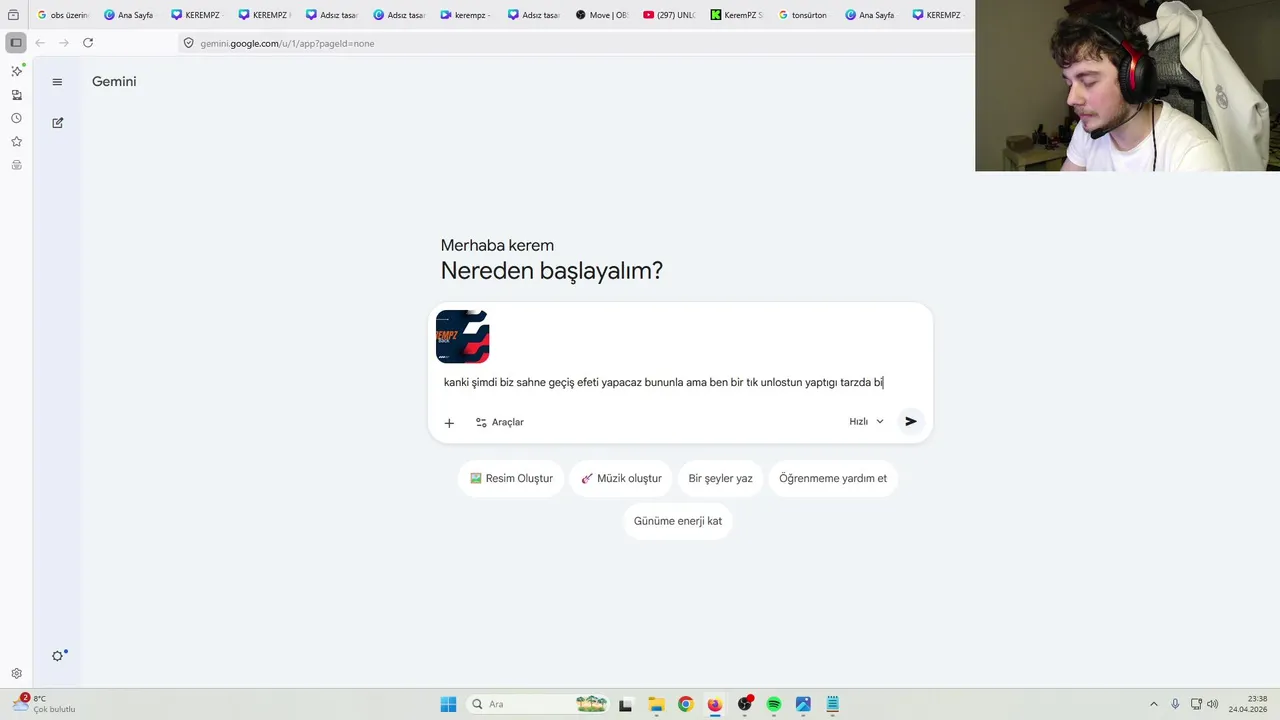The image size is (1280, 720).
Task: Start a new chat with pencil icon
Action: pos(57,123)
